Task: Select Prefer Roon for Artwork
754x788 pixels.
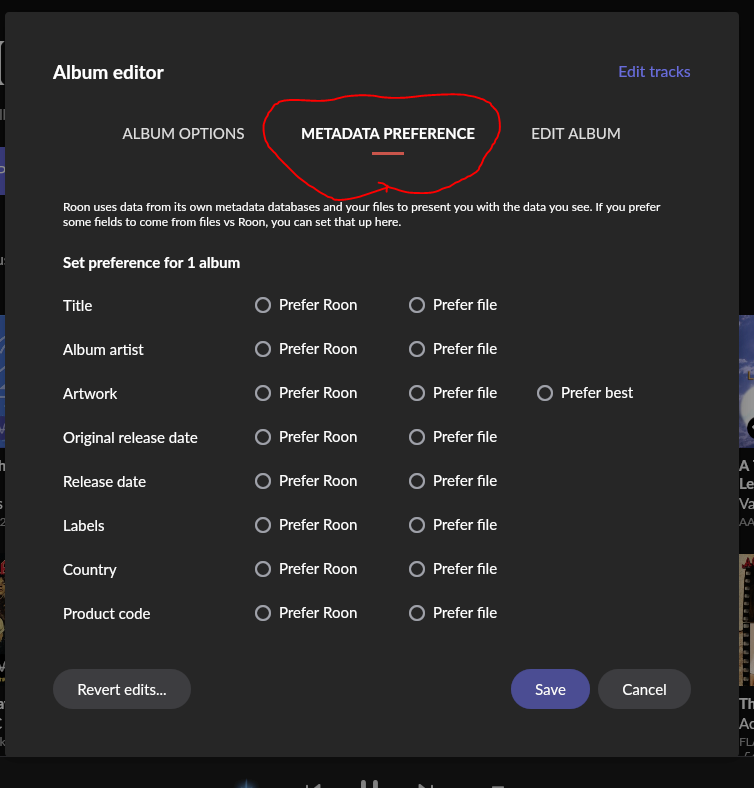Action: pos(263,393)
